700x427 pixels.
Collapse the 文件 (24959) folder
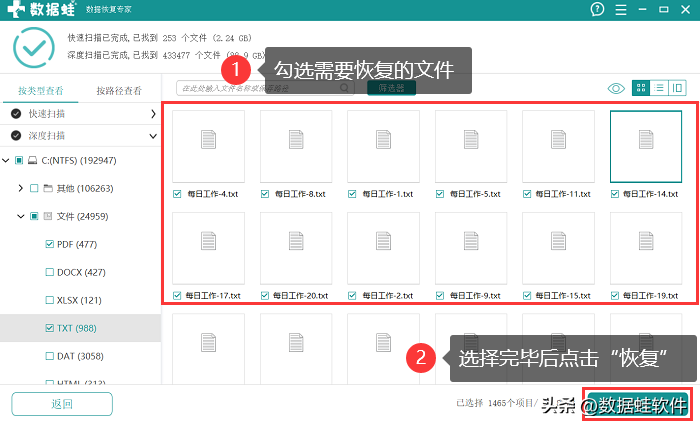point(21,216)
